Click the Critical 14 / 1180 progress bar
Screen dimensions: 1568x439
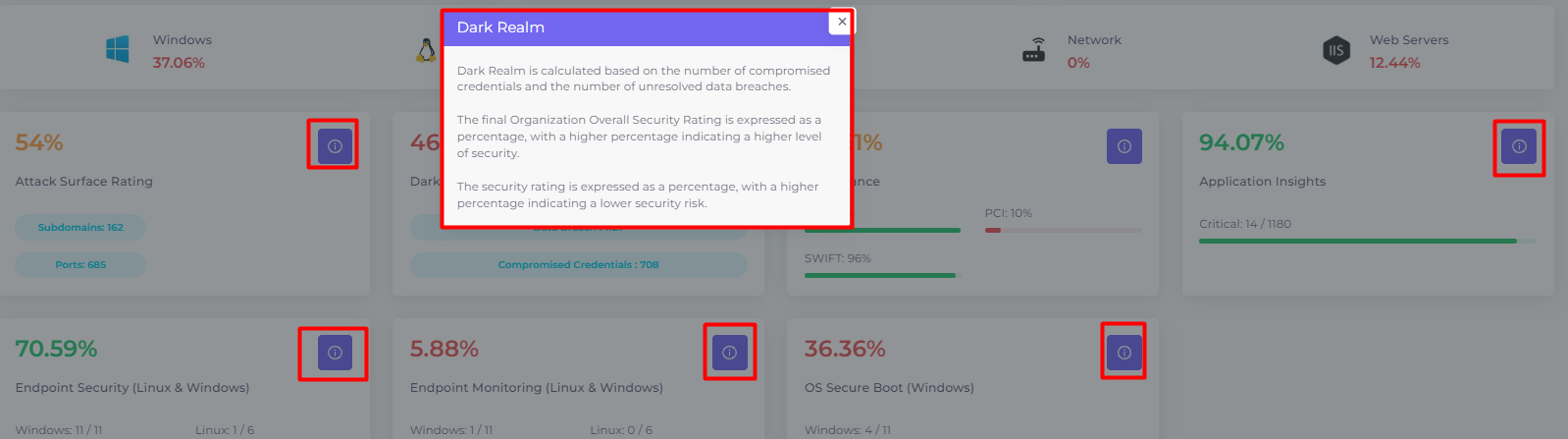1368,241
